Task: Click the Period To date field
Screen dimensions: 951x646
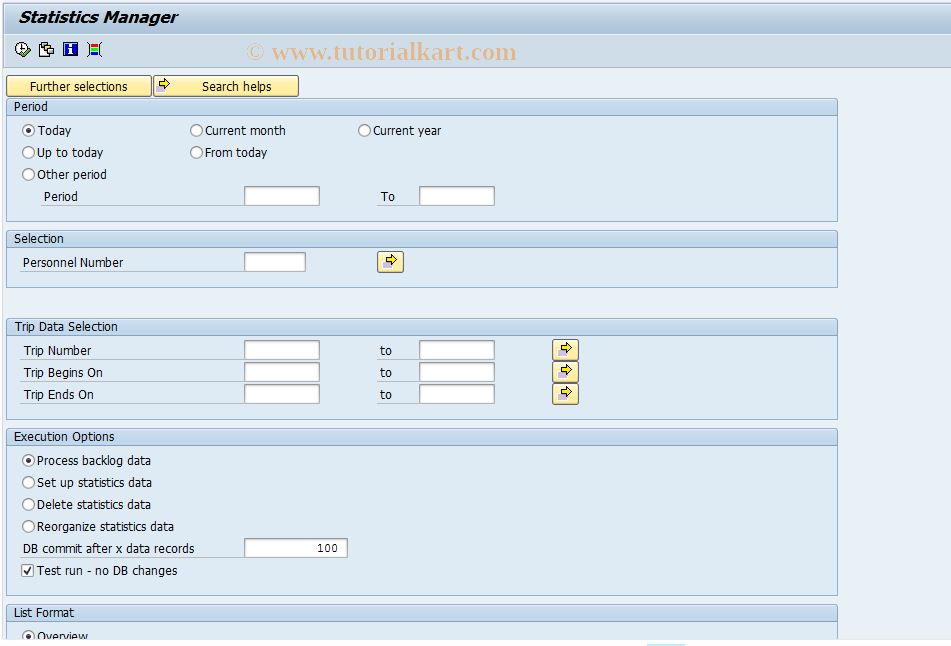Action: (x=457, y=196)
